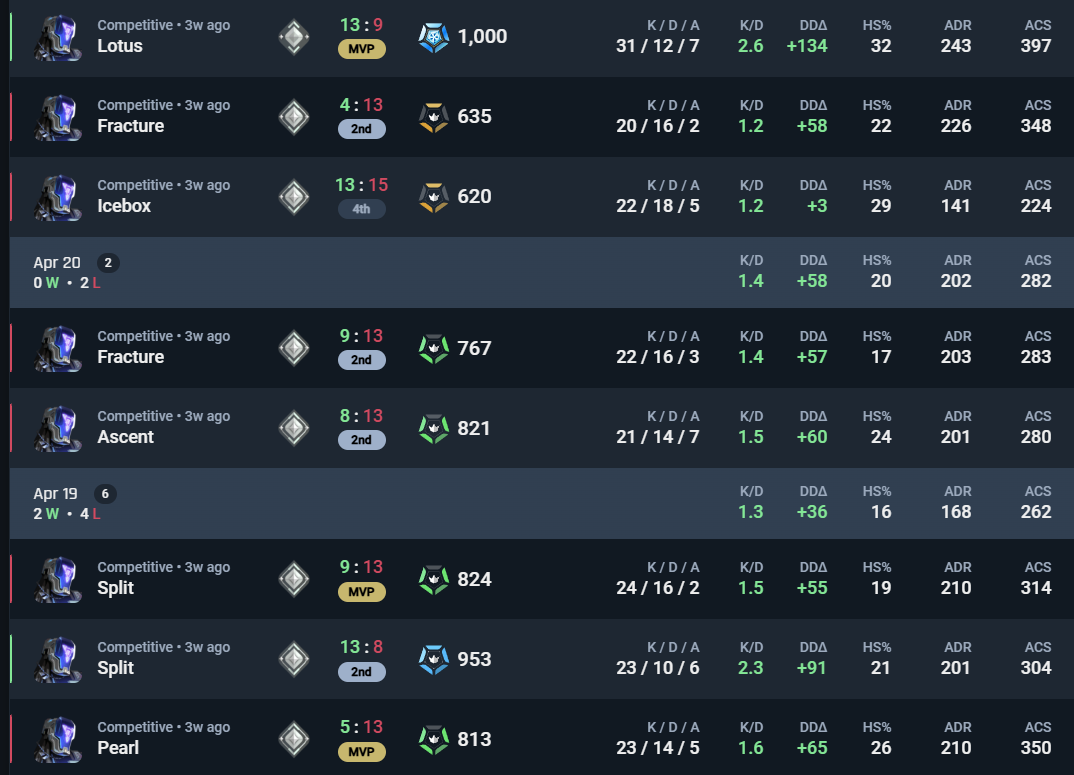Click the rank diamond icon on Icebox row
This screenshot has width=1074, height=775.
click(x=294, y=197)
